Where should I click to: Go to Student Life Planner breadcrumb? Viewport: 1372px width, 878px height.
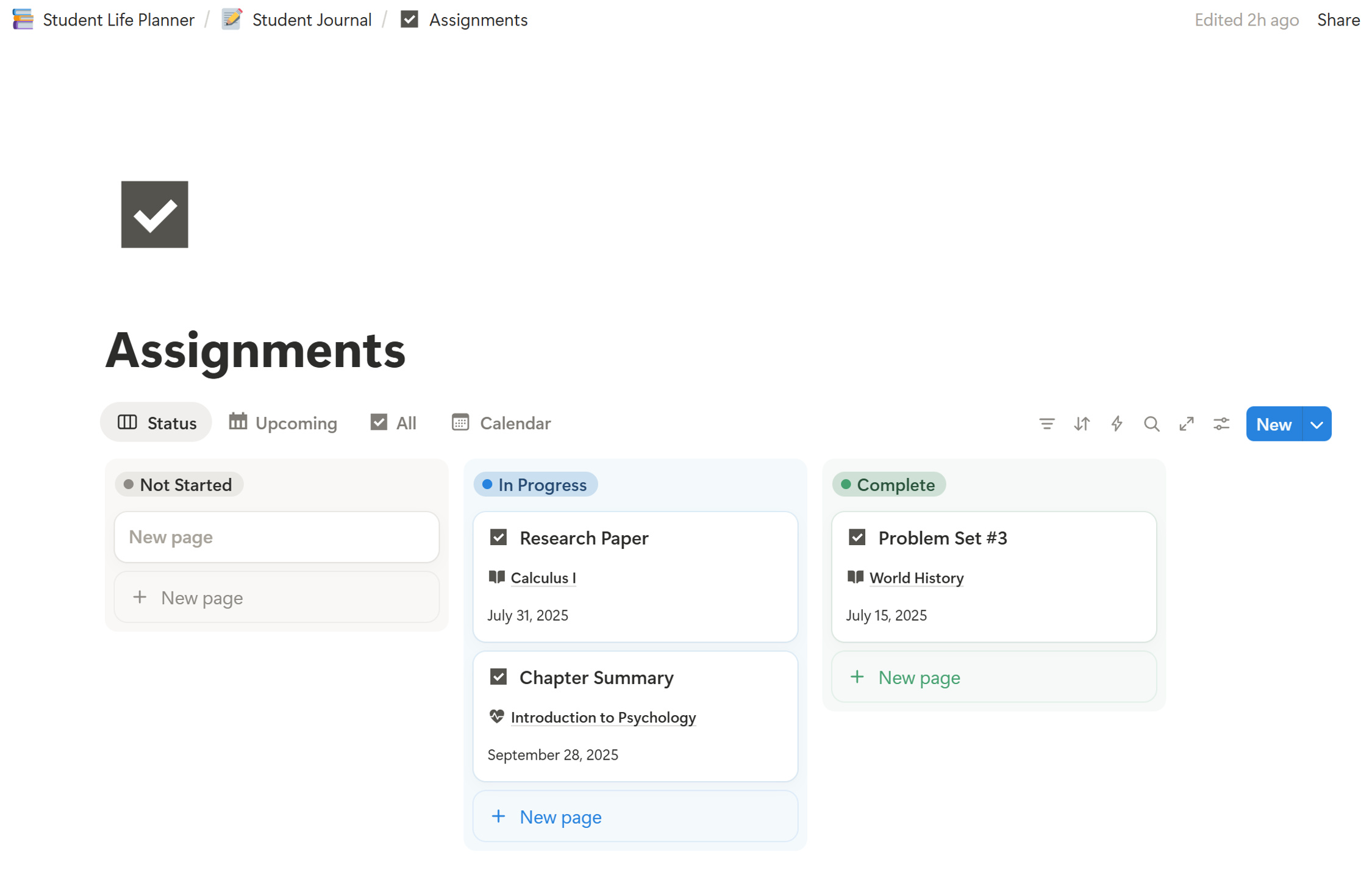(x=118, y=20)
